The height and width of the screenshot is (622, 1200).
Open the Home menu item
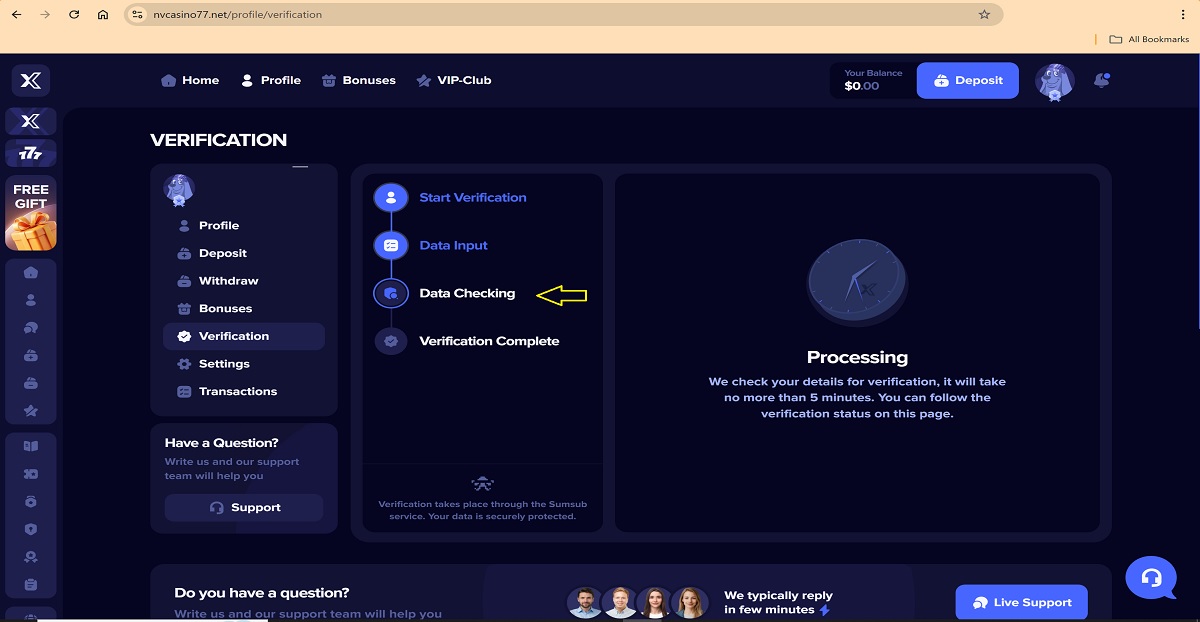click(190, 80)
